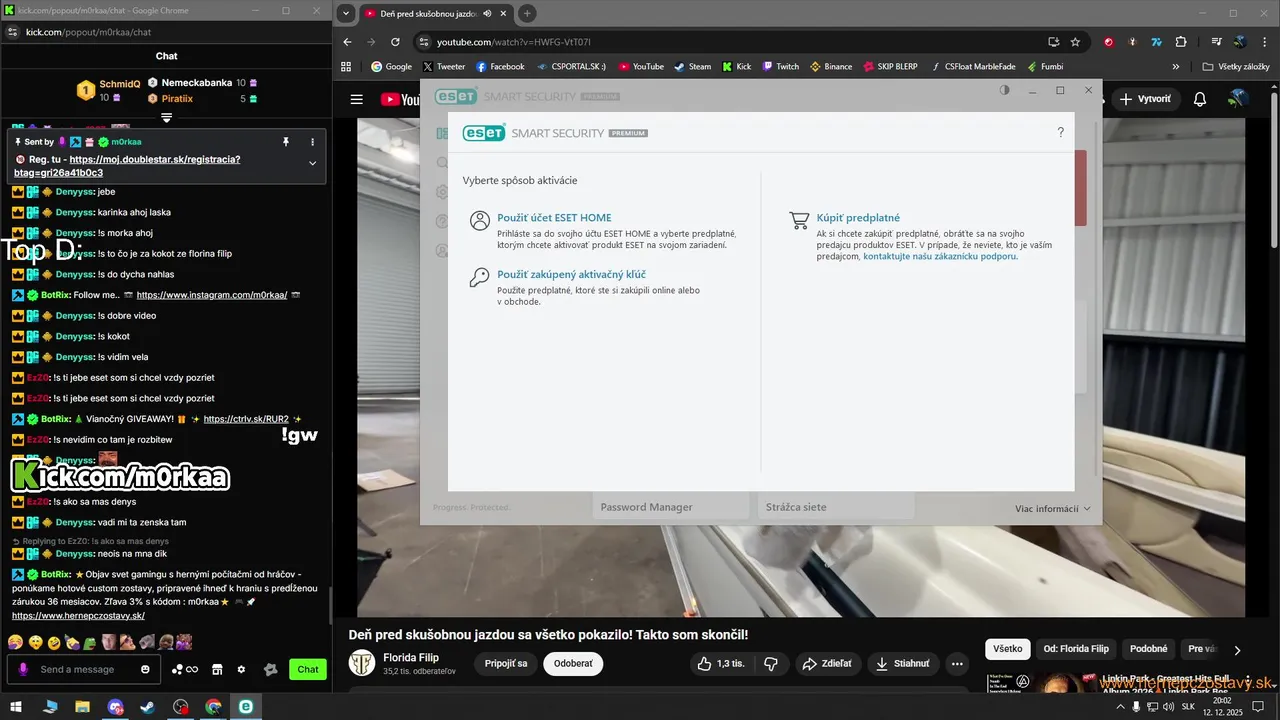The height and width of the screenshot is (720, 1280).
Task: Open Chrome extensions puzzle icon
Action: click(1181, 42)
